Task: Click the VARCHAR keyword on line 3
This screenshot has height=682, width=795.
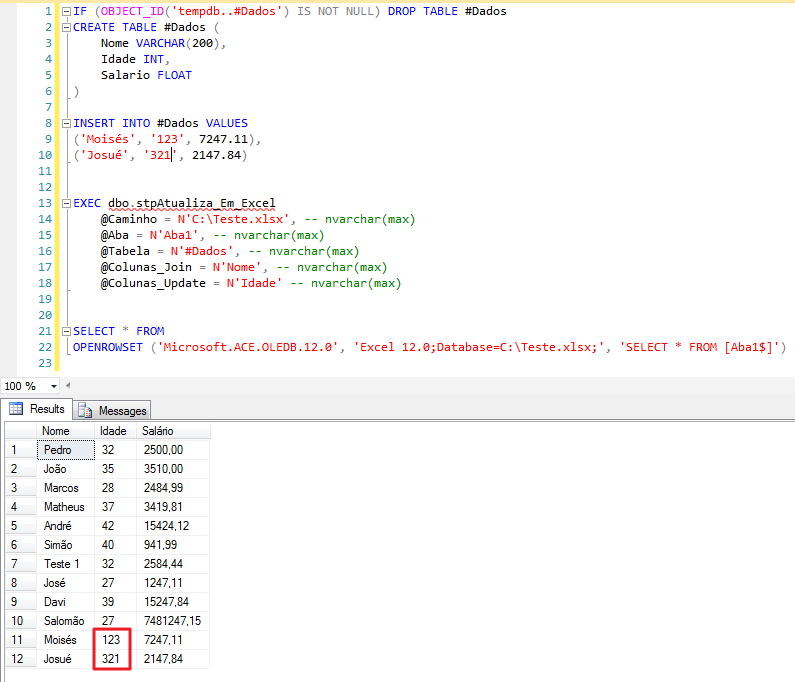Action: pos(160,43)
